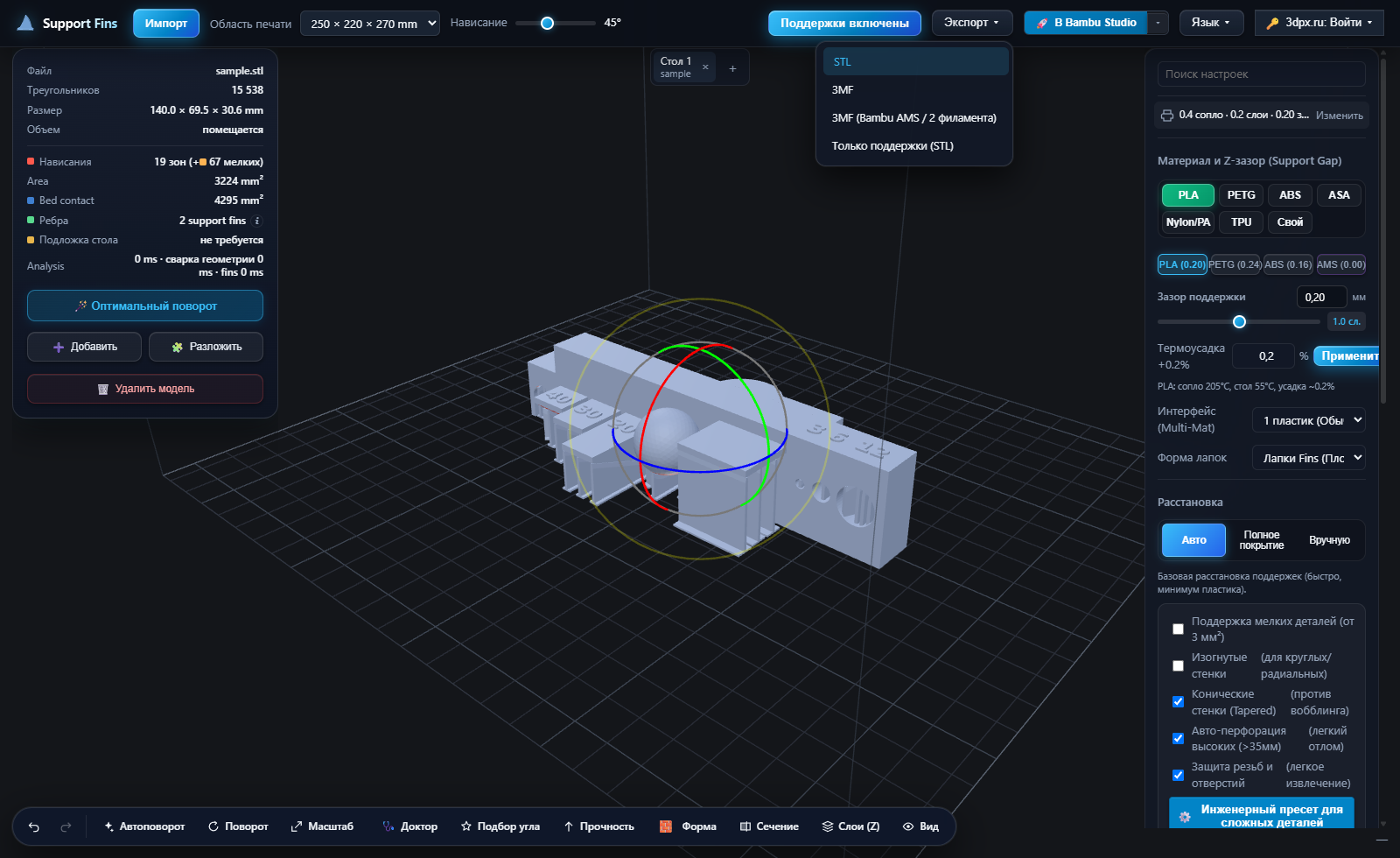
Task: Click the Разложить button
Action: (x=206, y=347)
